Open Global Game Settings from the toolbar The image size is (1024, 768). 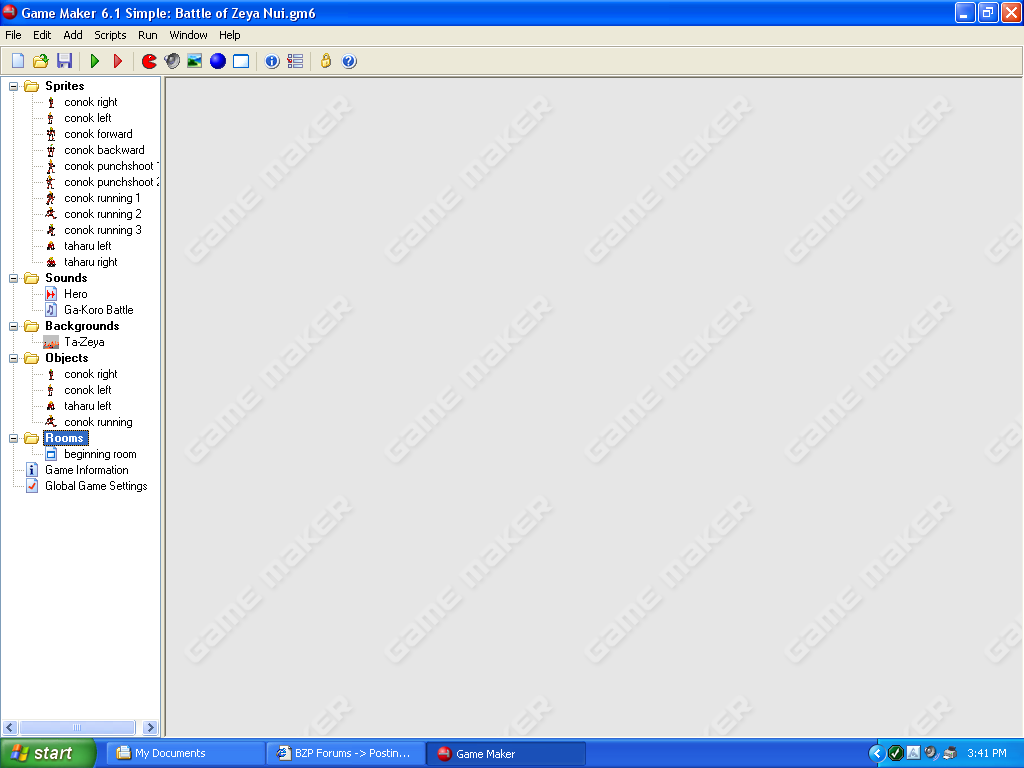[x=294, y=61]
